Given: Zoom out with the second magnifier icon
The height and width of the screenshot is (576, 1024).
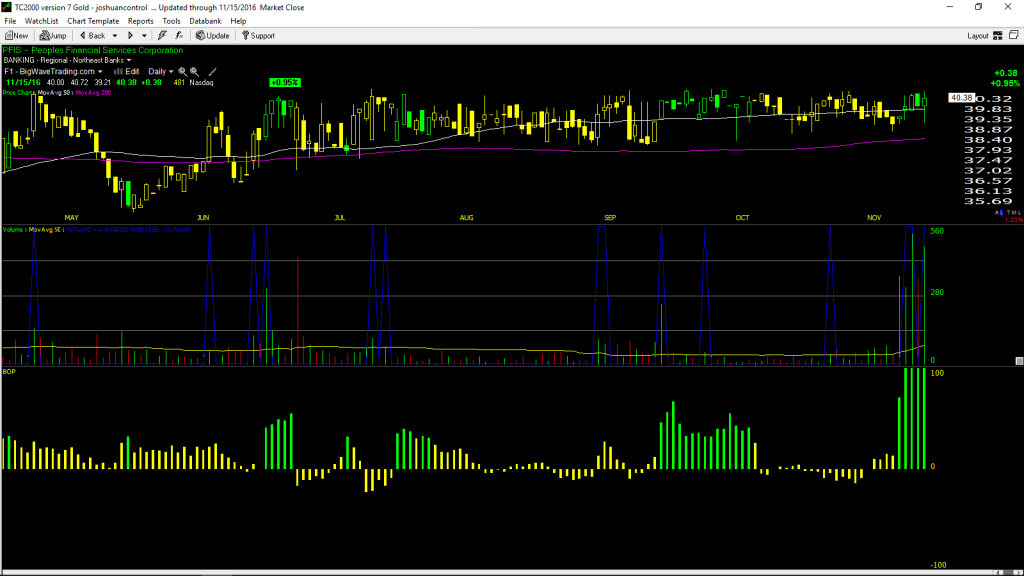Looking at the screenshot, I should click(x=195, y=72).
